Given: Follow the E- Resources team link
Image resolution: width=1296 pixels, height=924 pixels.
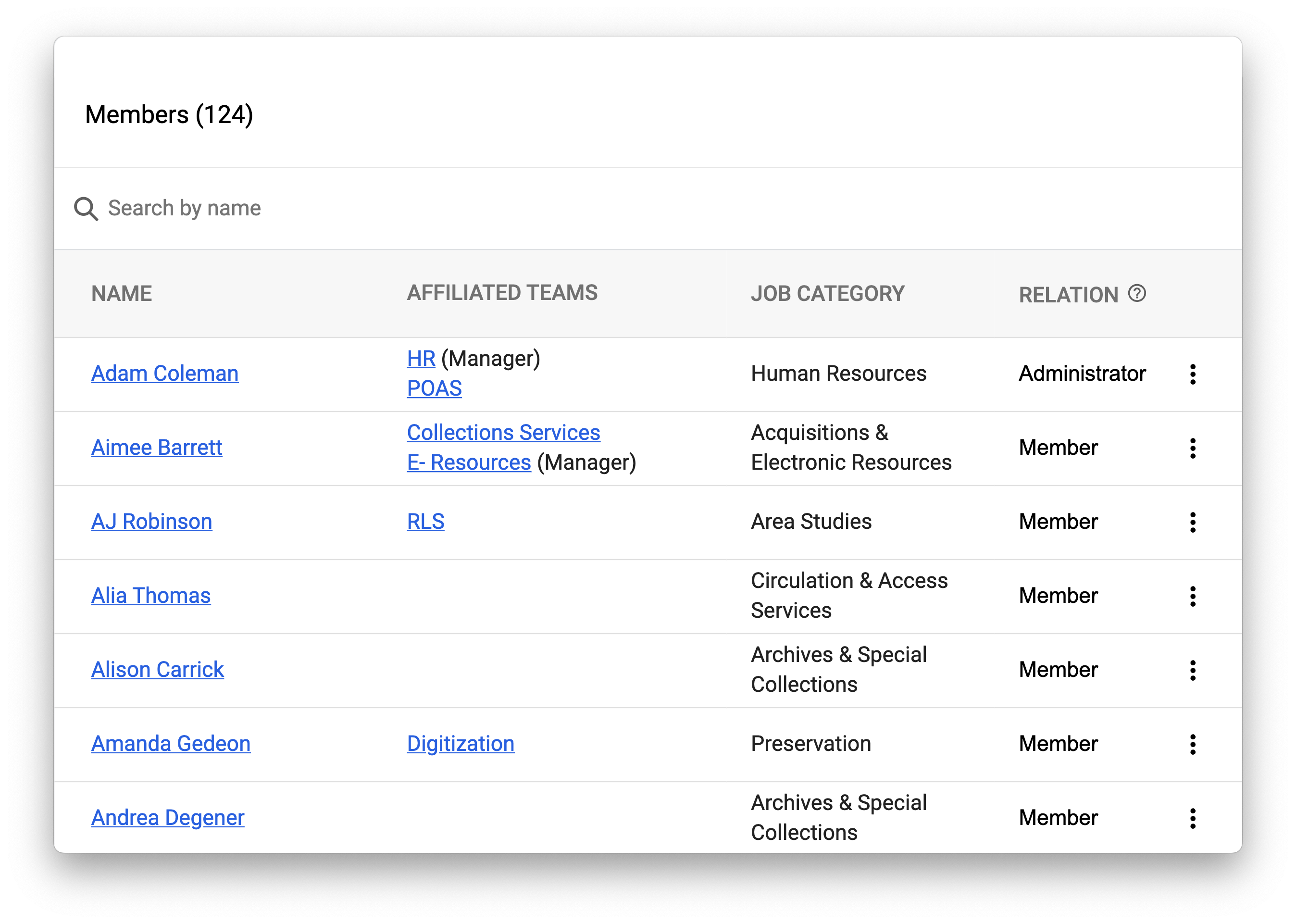Looking at the screenshot, I should pyautogui.click(x=469, y=462).
